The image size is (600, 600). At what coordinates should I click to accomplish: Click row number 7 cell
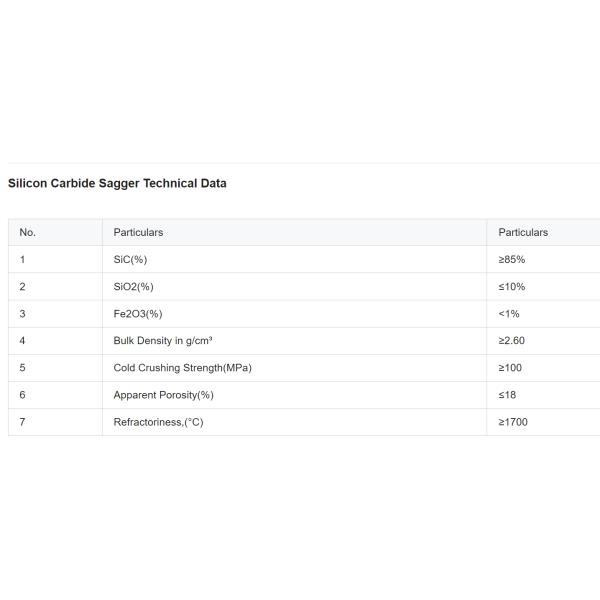point(22,421)
